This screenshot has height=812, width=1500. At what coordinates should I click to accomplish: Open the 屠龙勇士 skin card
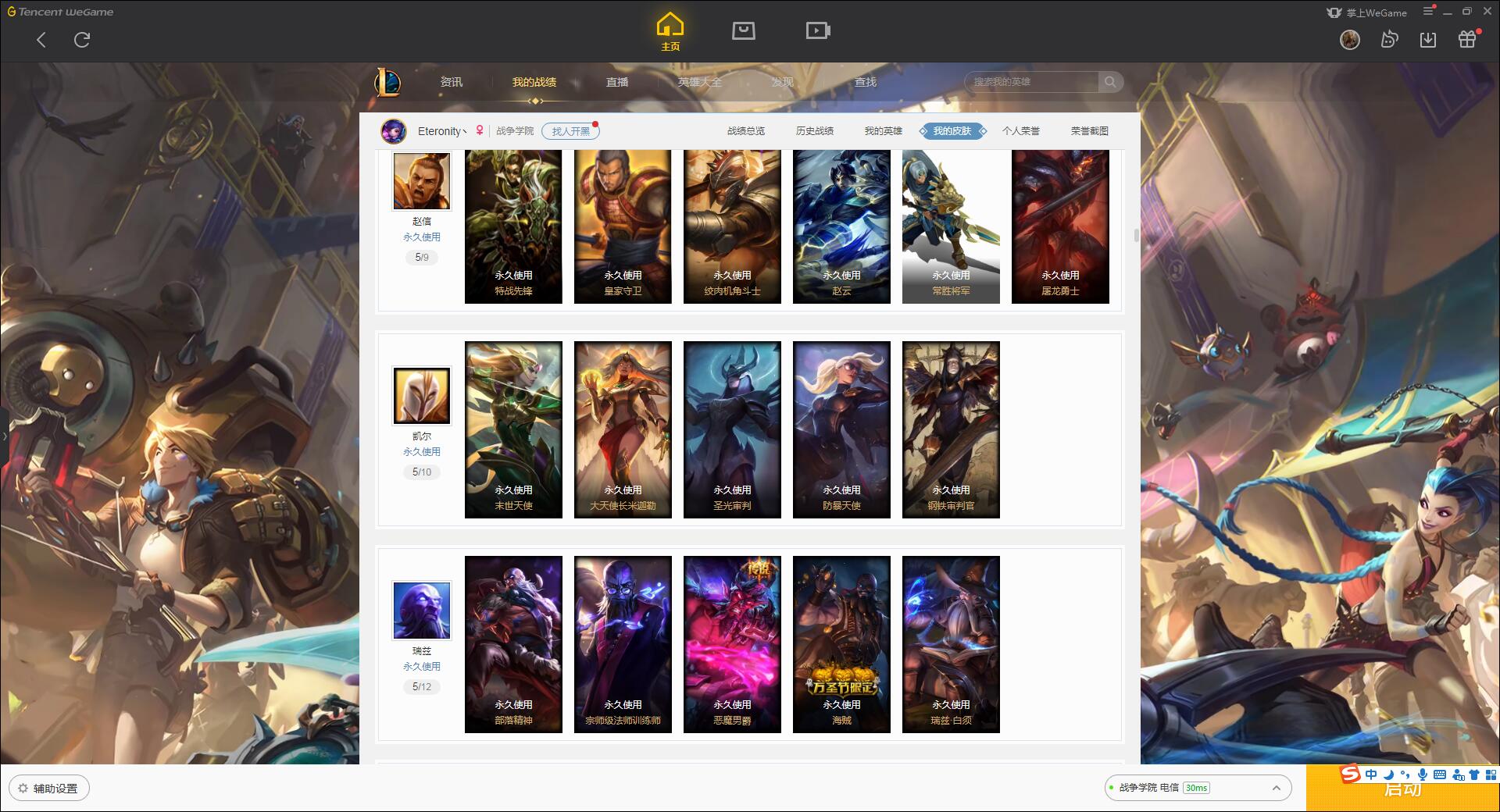pyautogui.click(x=1060, y=226)
